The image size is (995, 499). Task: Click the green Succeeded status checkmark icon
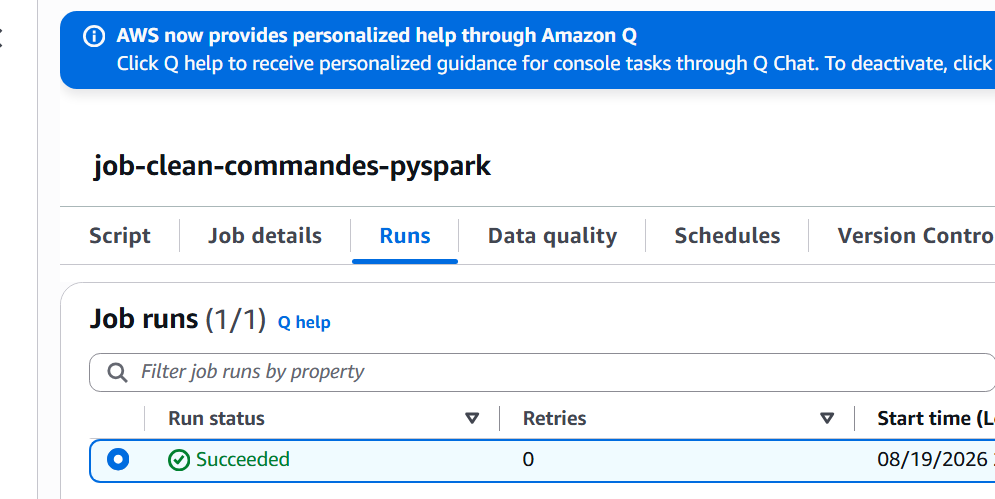click(x=179, y=460)
